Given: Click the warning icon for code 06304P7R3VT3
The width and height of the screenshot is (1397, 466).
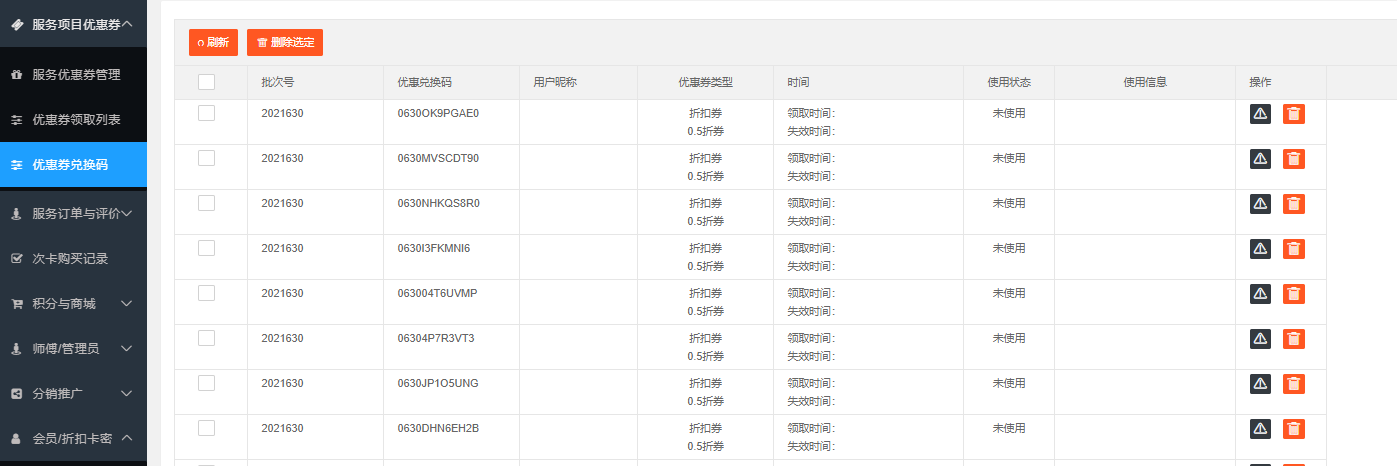Looking at the screenshot, I should coord(1260,339).
